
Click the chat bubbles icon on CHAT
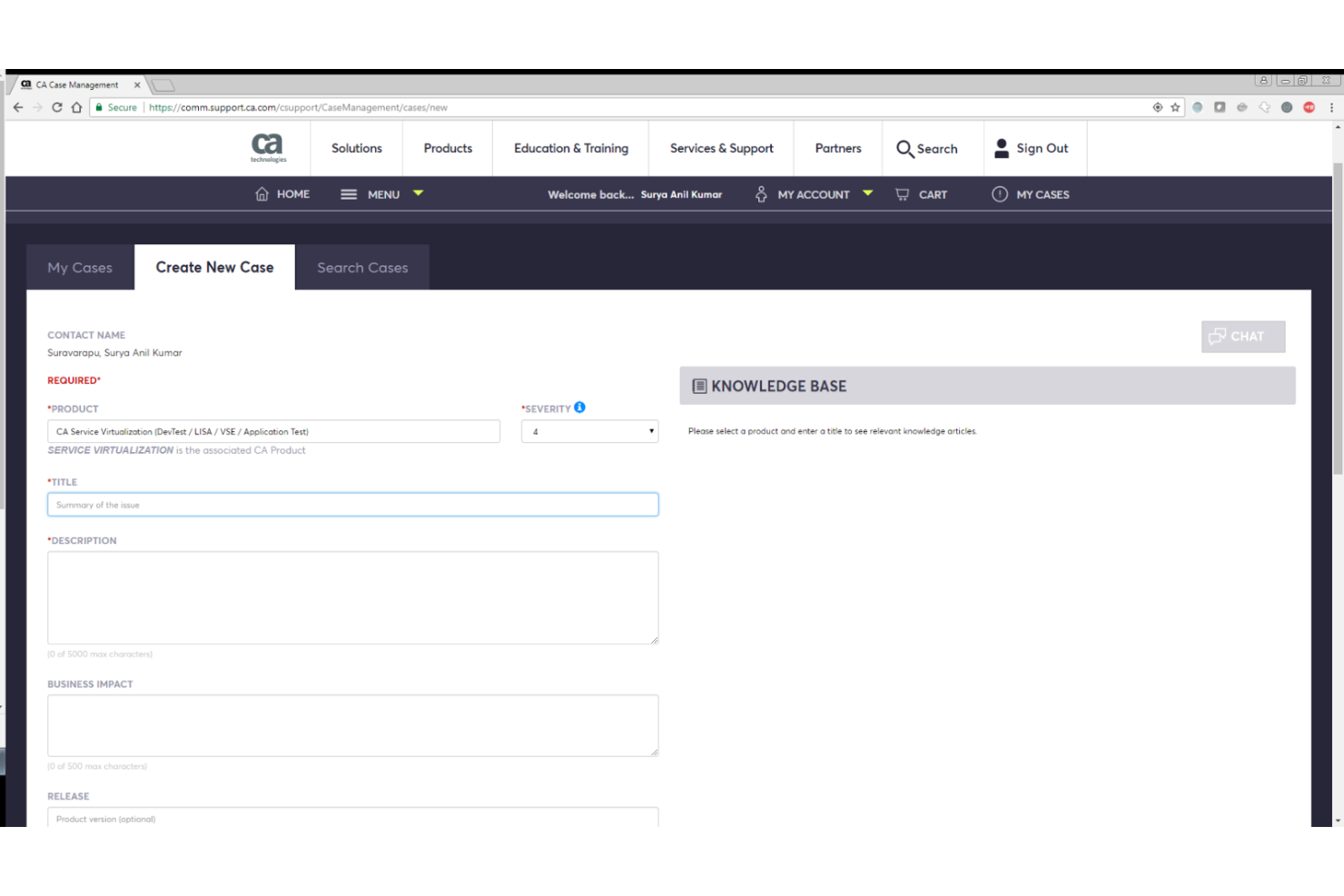point(1219,336)
